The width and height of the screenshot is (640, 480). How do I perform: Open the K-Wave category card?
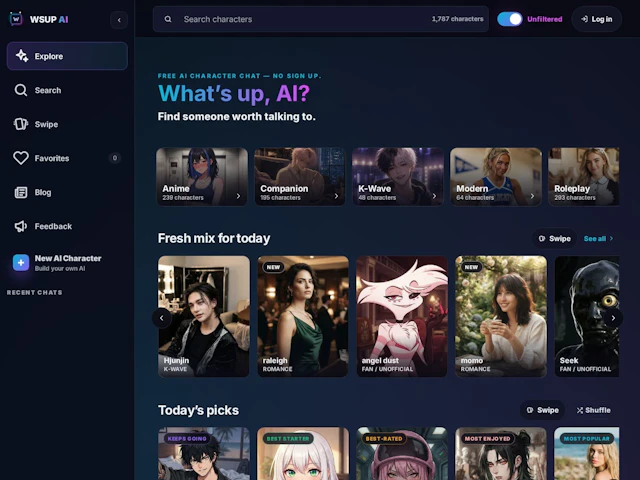point(398,177)
